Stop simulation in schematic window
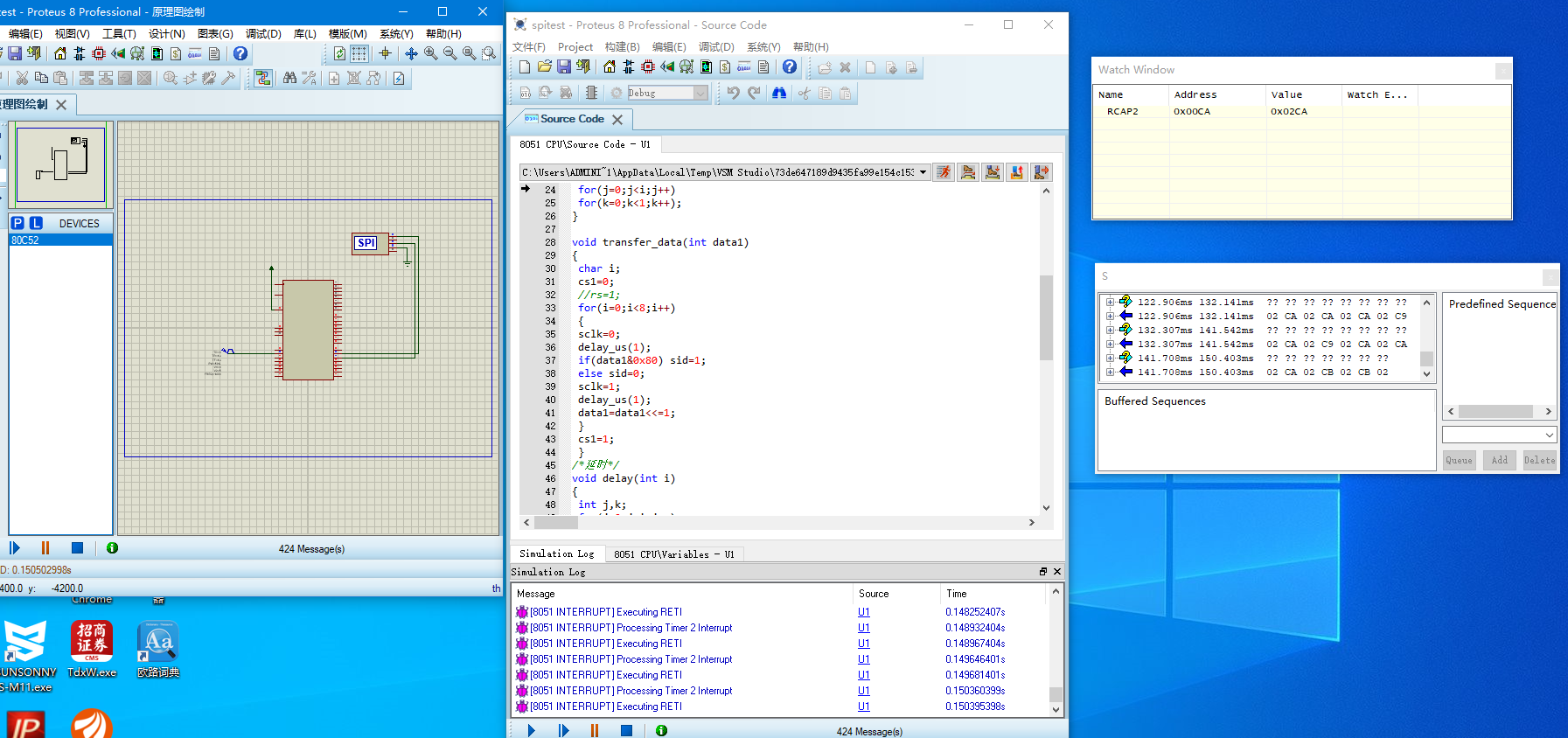This screenshot has width=1568, height=738. pyautogui.click(x=77, y=548)
